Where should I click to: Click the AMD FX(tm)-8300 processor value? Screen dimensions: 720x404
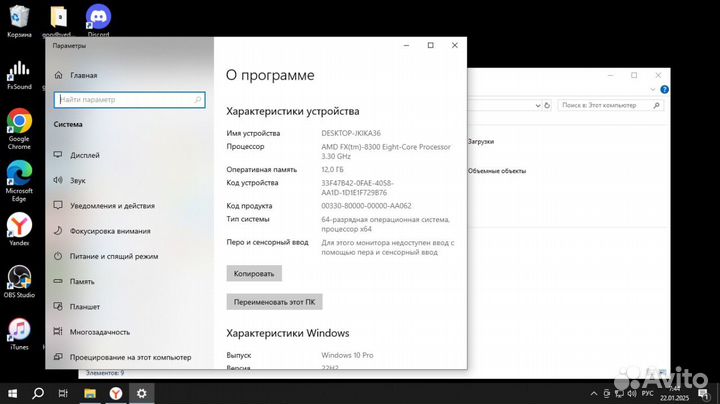(x=386, y=152)
